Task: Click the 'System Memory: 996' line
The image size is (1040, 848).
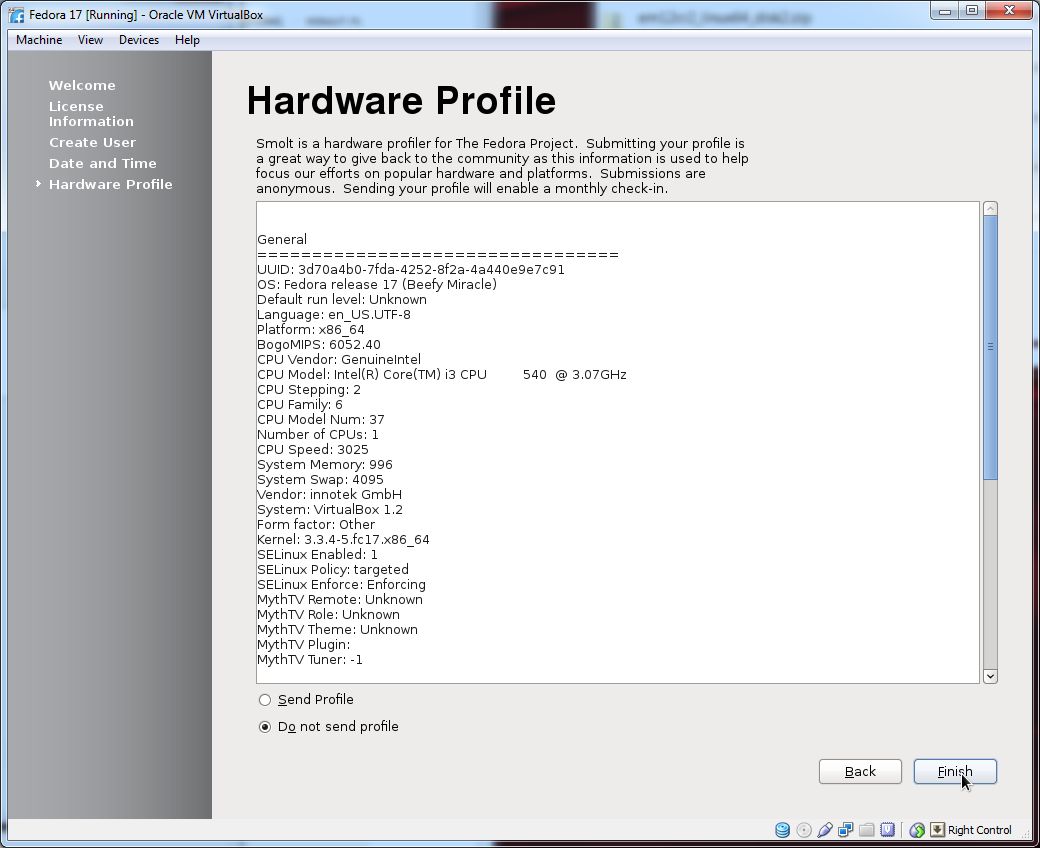Action: pos(324,465)
